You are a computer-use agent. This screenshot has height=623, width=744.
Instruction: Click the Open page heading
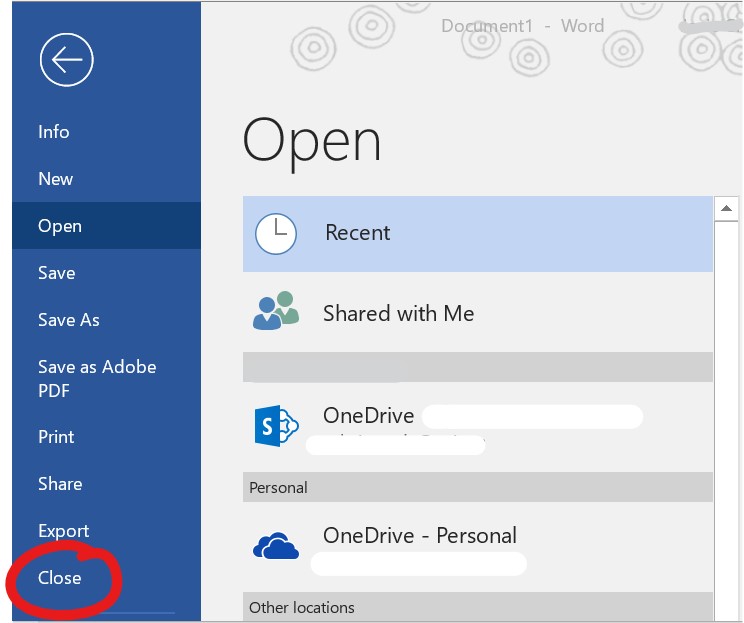tap(312, 143)
